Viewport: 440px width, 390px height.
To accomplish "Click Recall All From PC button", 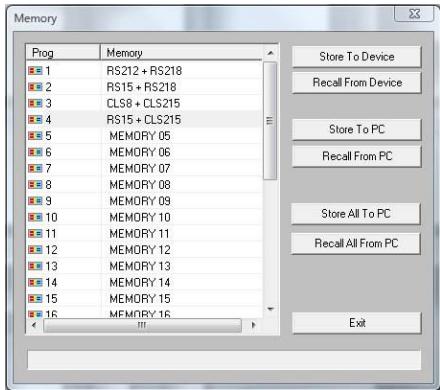I will [356, 243].
